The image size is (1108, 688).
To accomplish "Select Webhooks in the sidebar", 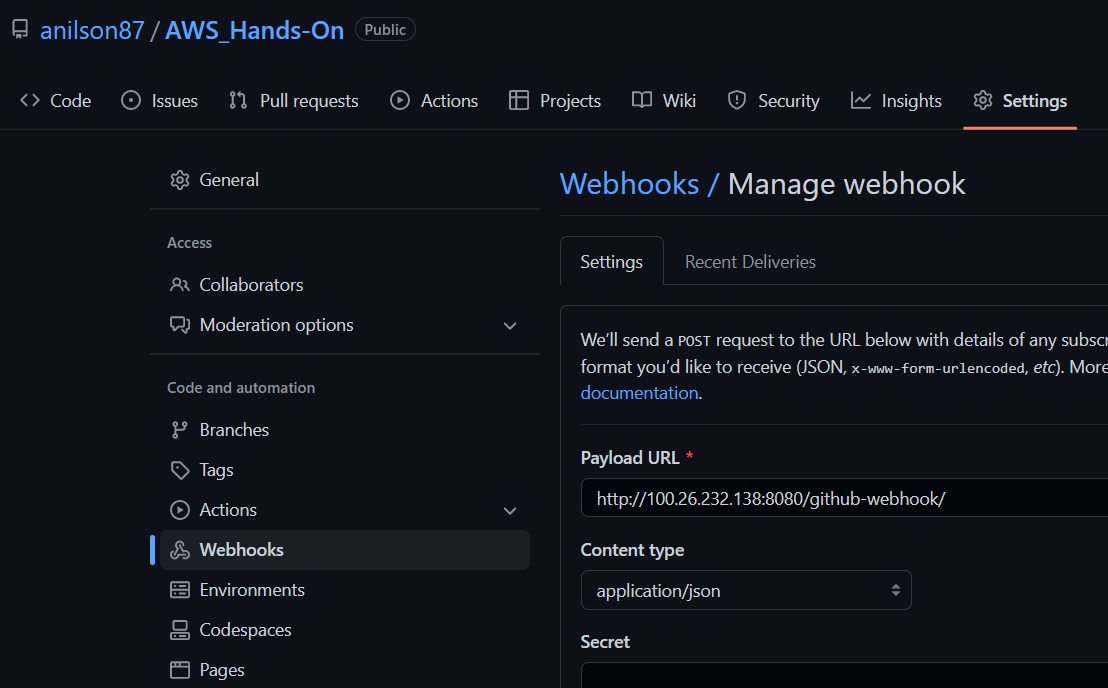I will point(345,550).
